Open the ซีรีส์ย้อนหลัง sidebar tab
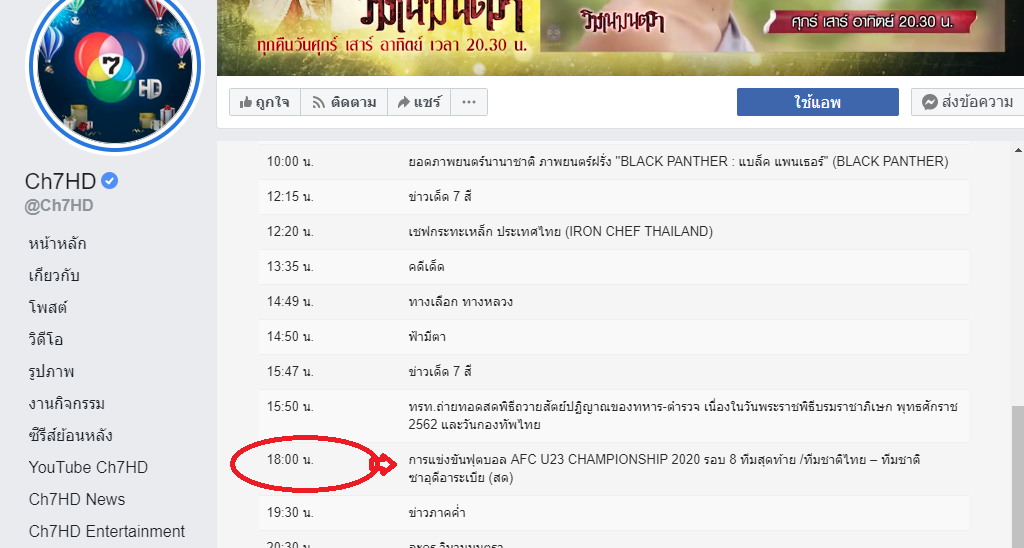The image size is (1024, 548). [71, 435]
